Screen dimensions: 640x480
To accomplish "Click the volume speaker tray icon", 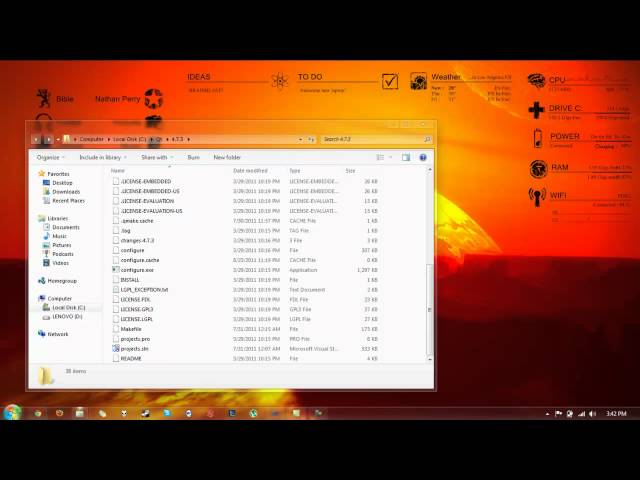I will pos(593,414).
